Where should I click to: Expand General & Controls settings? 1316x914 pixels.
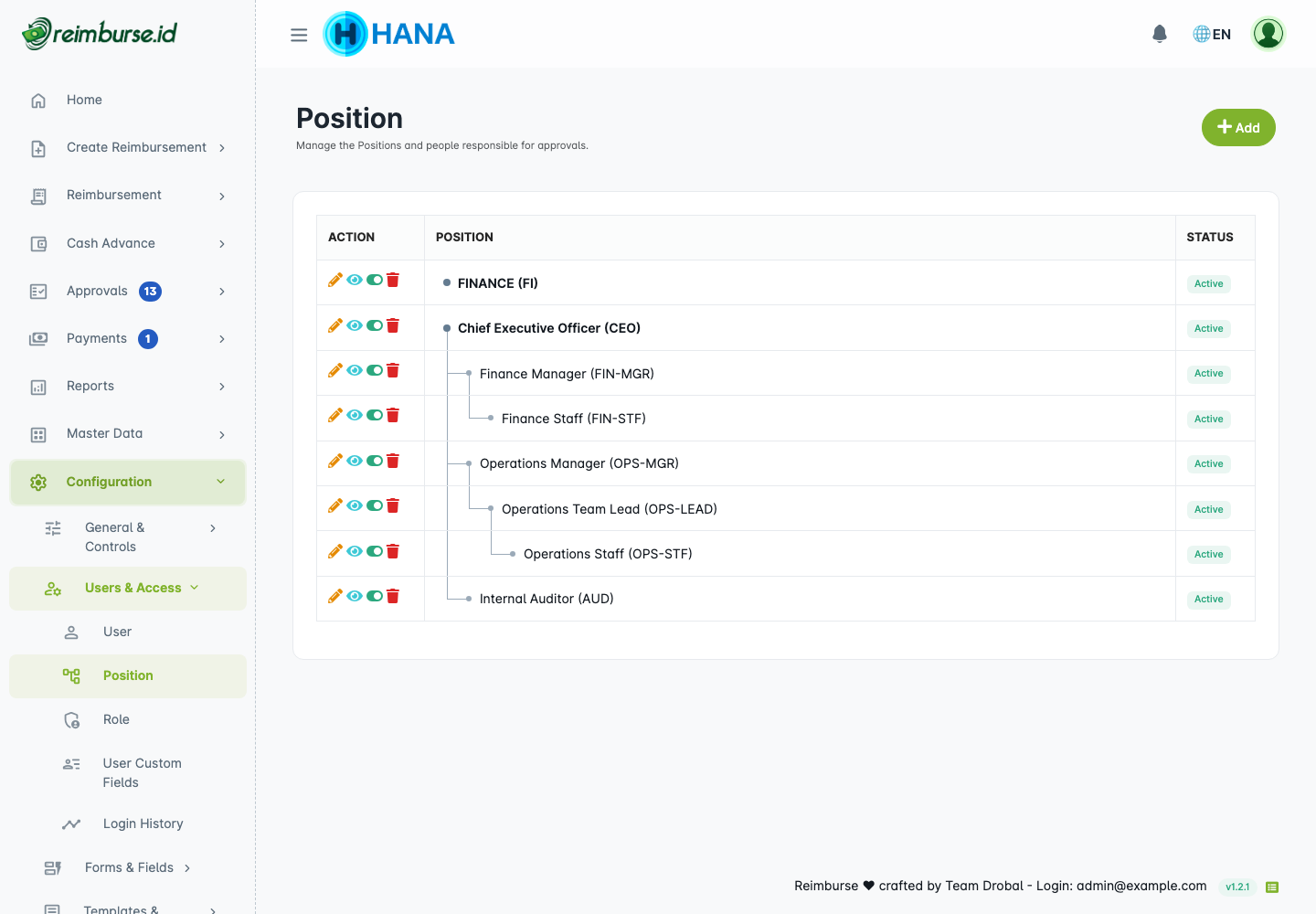point(128,537)
